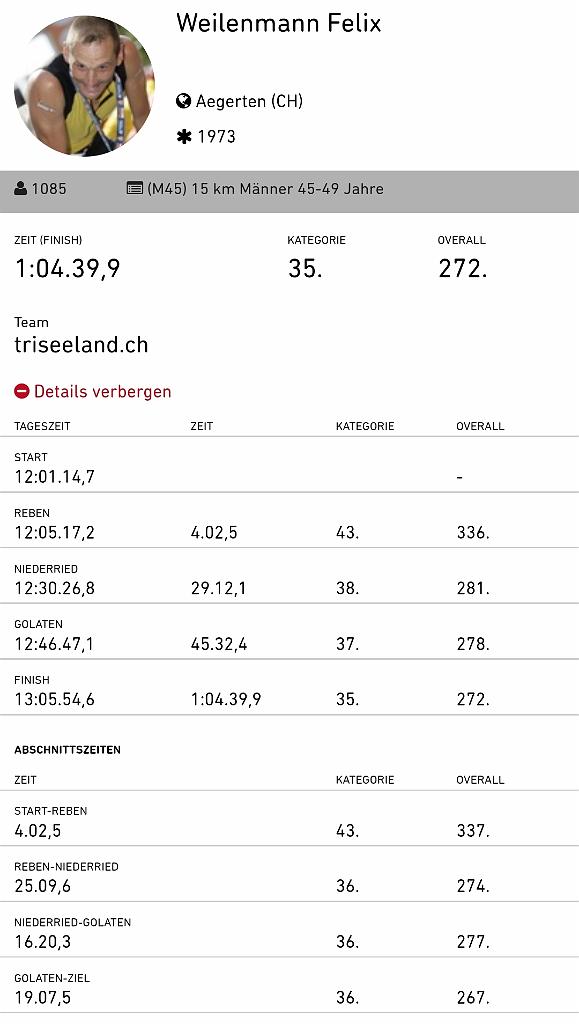This screenshot has width=579, height=1024.
Task: Select the name Weilenmann Felix
Action: (x=279, y=23)
